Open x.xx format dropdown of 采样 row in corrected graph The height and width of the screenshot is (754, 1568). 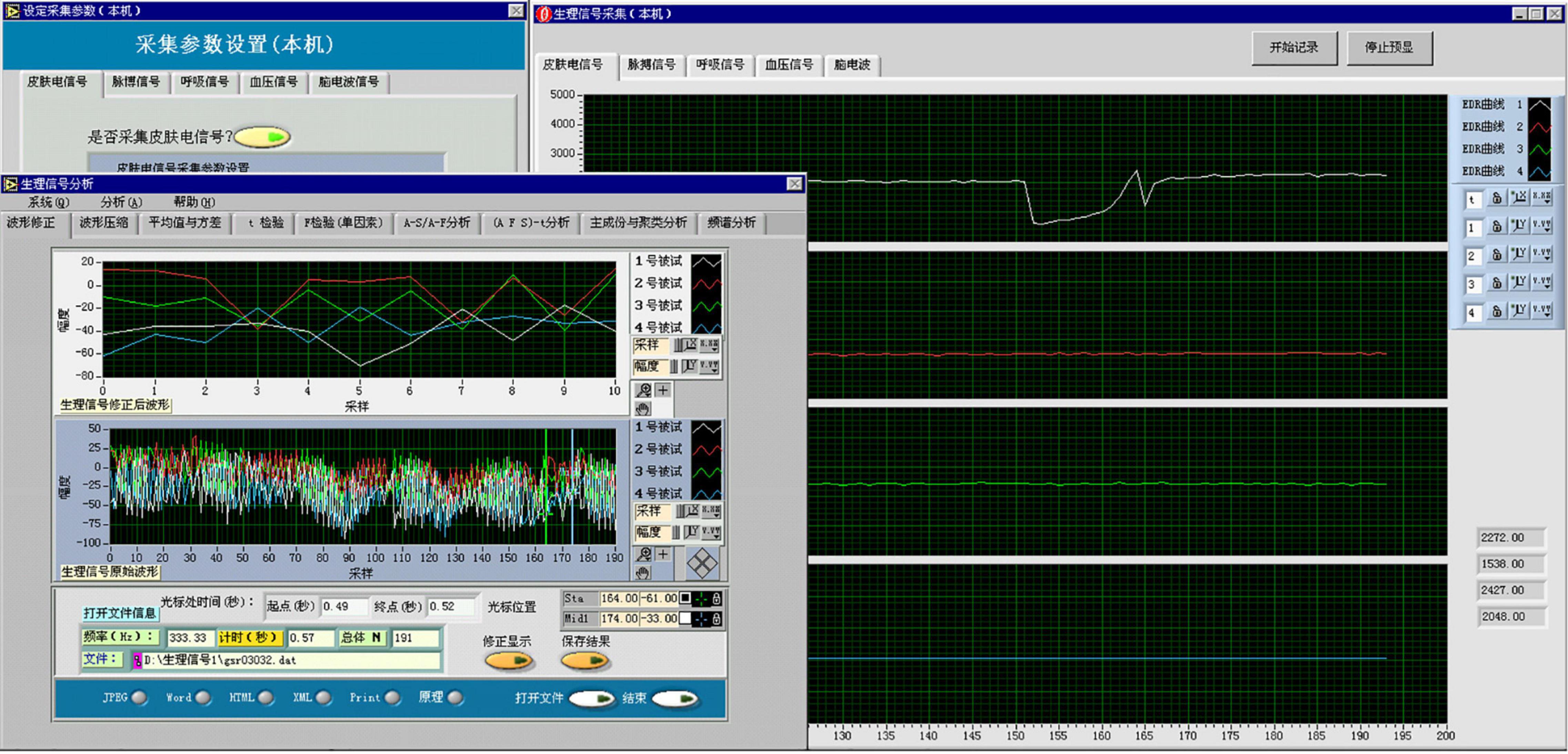[x=709, y=345]
